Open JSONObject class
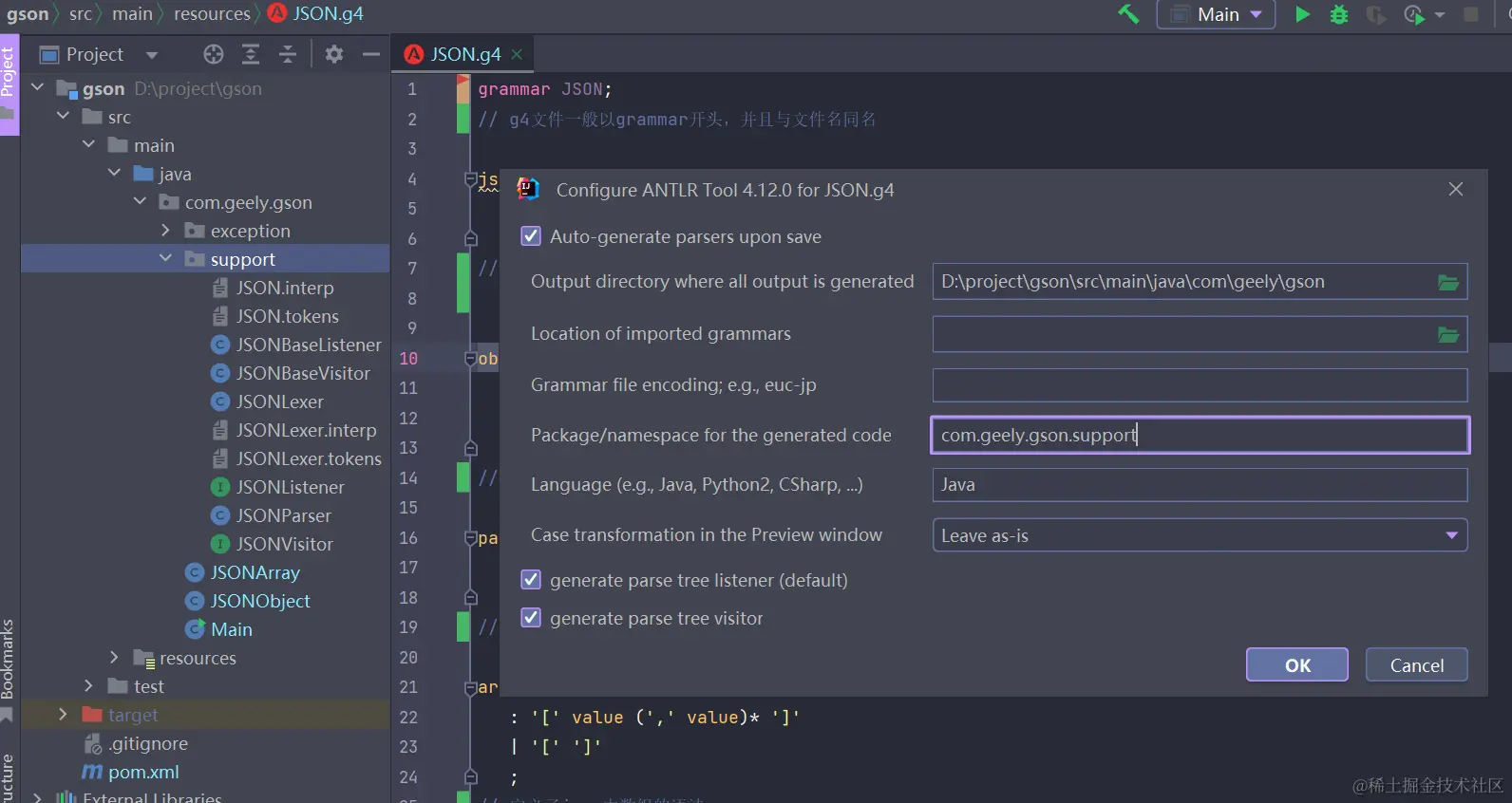 pyautogui.click(x=260, y=601)
